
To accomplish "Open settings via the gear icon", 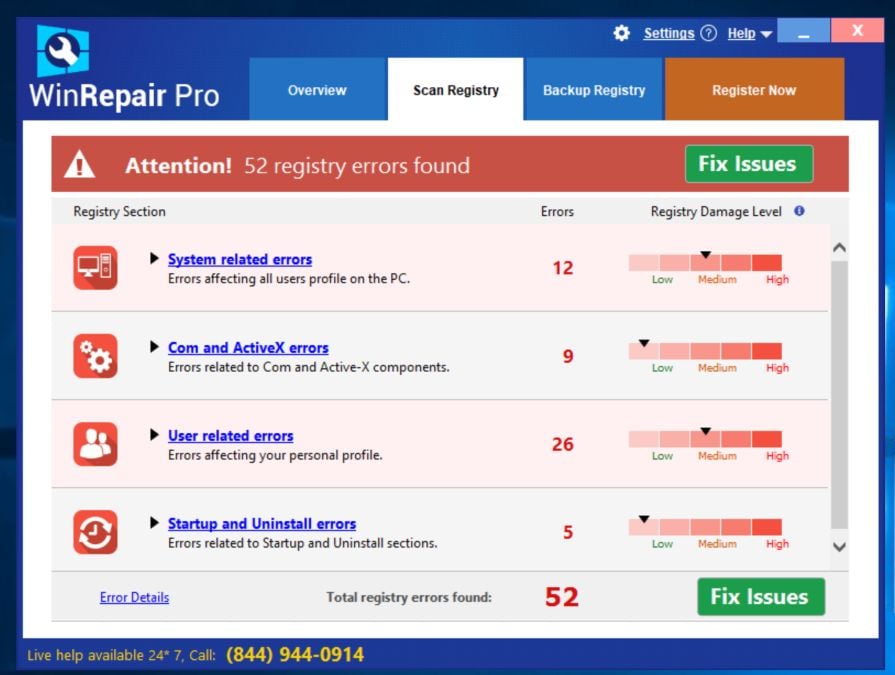I will point(622,33).
